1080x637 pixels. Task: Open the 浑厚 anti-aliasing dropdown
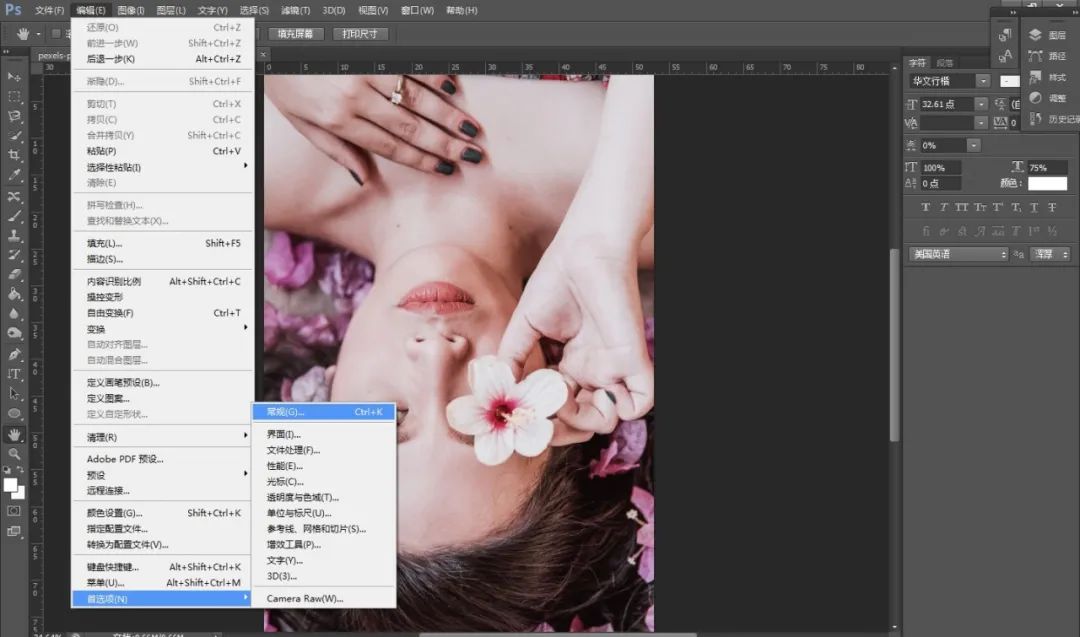[x=1050, y=254]
